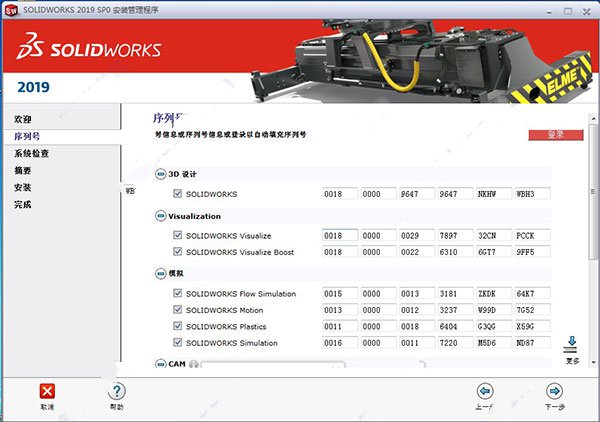The height and width of the screenshot is (422, 600).
Task: Click Visualize Boost serial field 0022
Action: pyautogui.click(x=417, y=252)
